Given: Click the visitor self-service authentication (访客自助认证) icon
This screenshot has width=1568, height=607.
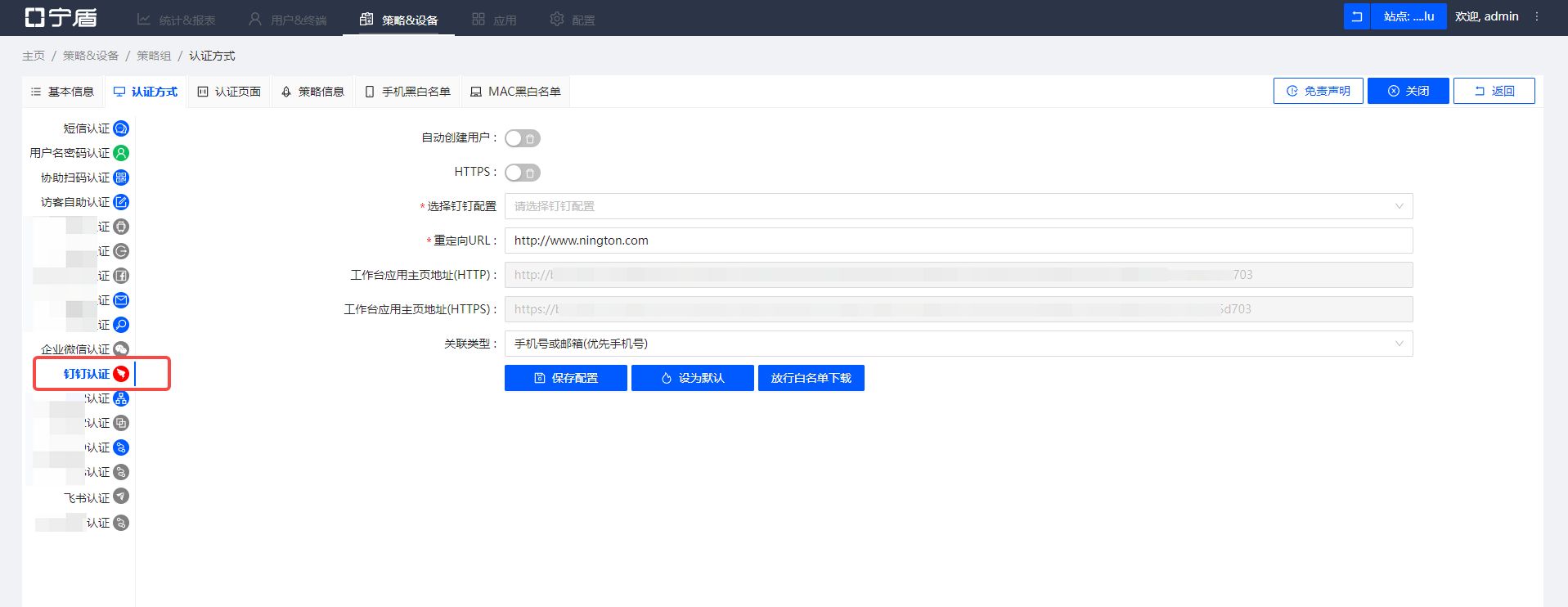Looking at the screenshot, I should pyautogui.click(x=121, y=202).
